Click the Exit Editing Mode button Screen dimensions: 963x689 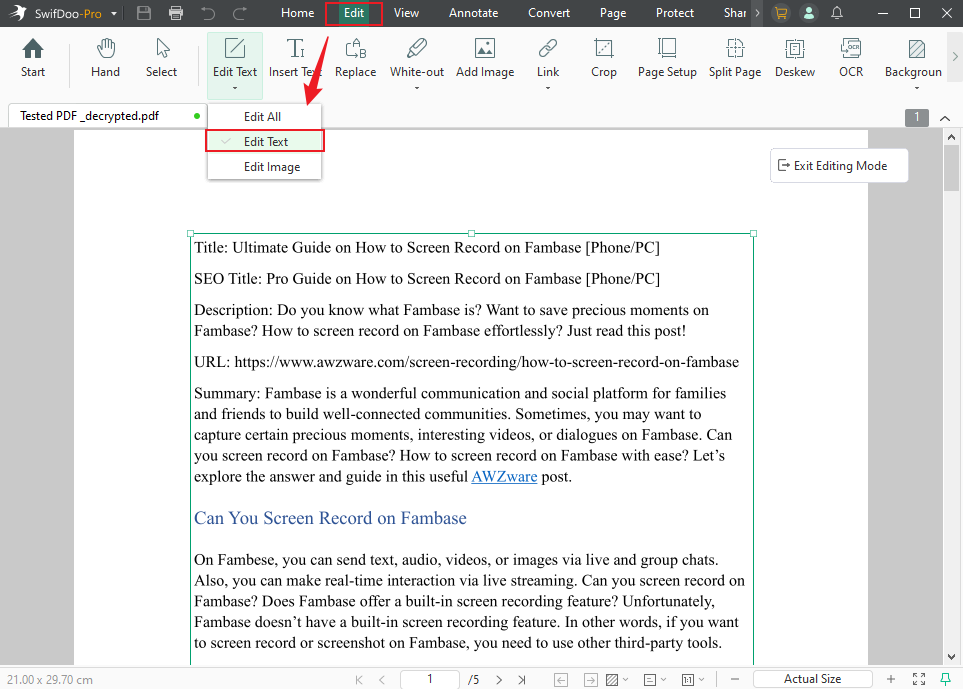click(839, 166)
